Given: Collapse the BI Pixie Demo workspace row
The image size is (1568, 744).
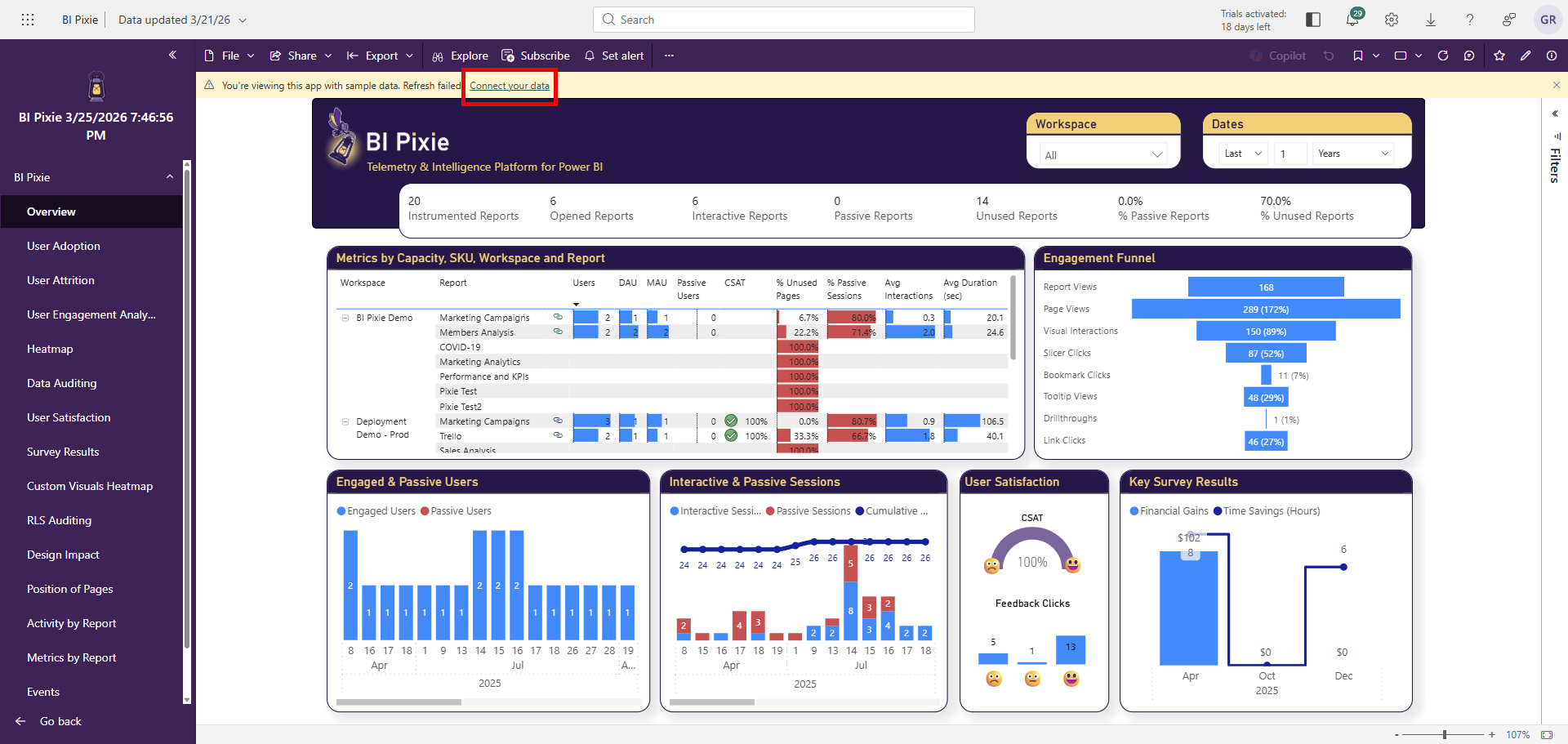Looking at the screenshot, I should (x=344, y=318).
